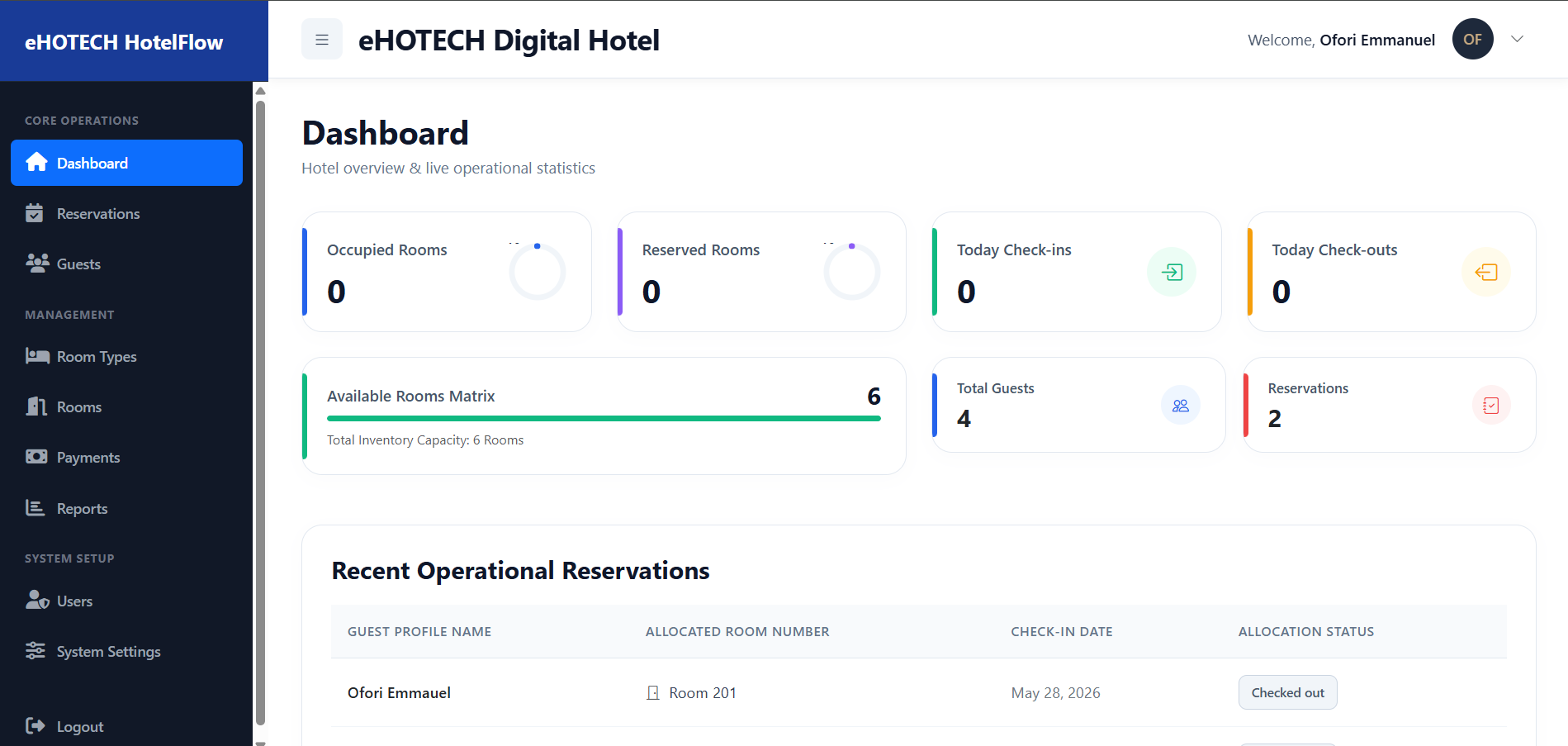Click the Available Rooms count 6
The image size is (1568, 746).
point(874,396)
